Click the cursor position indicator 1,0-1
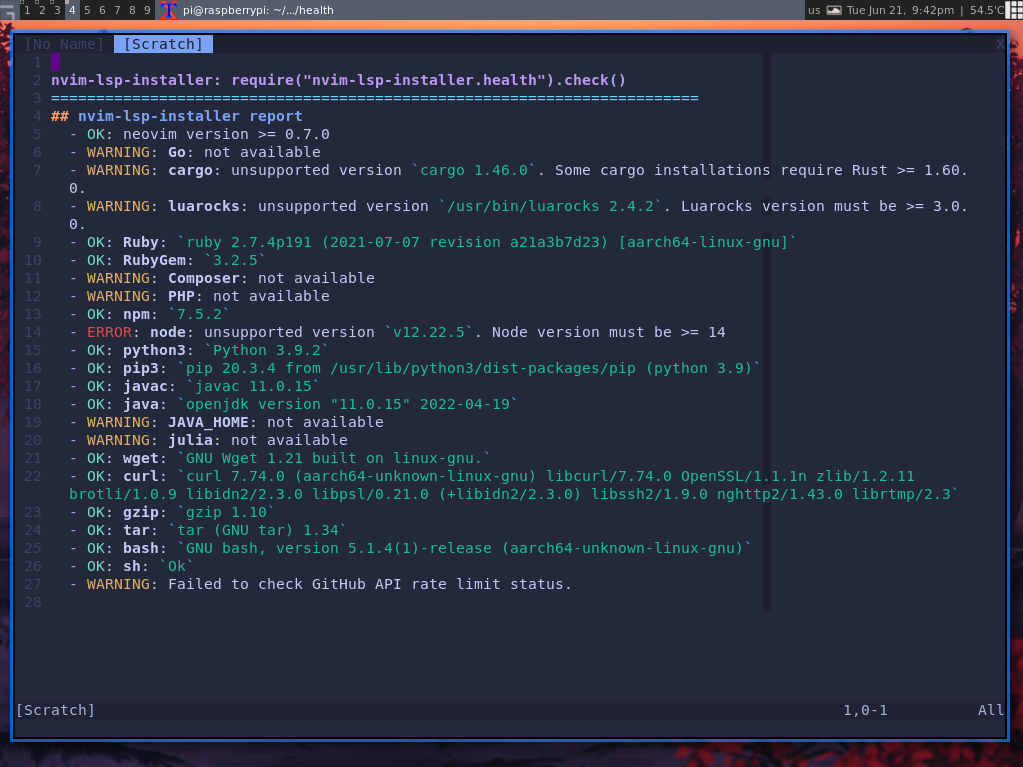Screen dimensions: 1023x767 point(864,710)
